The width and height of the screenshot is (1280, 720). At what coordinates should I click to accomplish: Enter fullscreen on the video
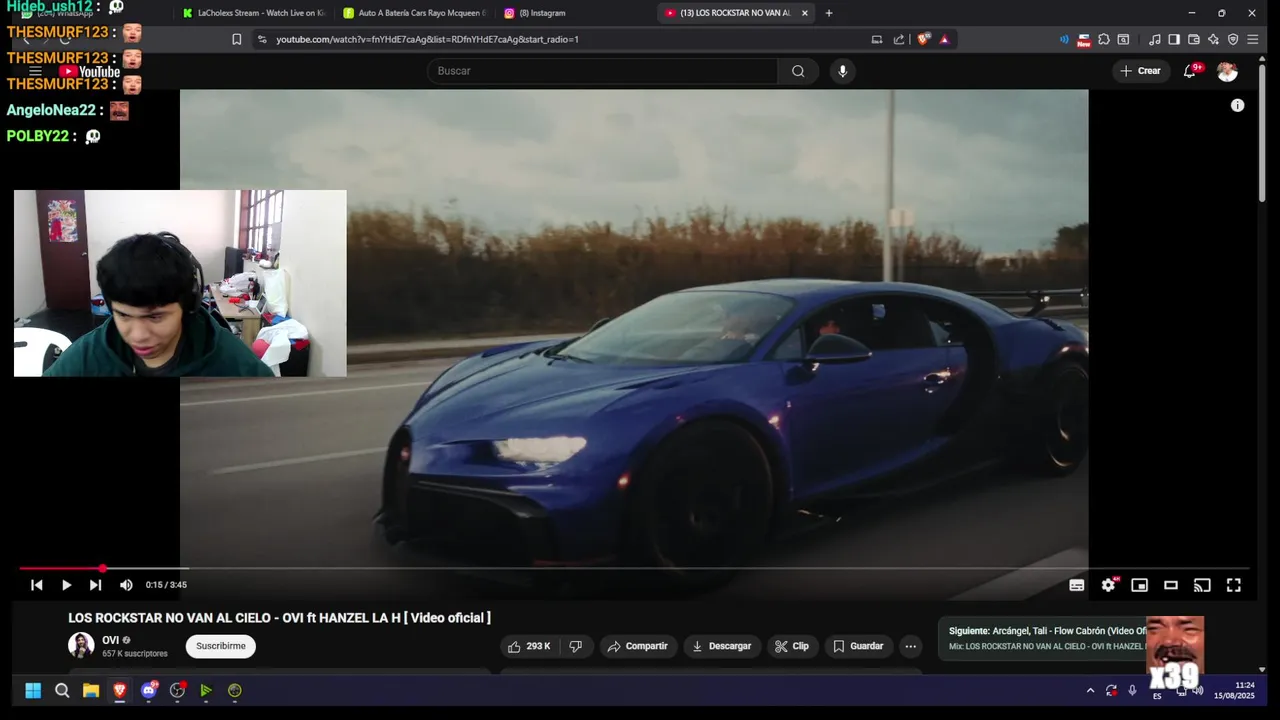[x=1234, y=585]
